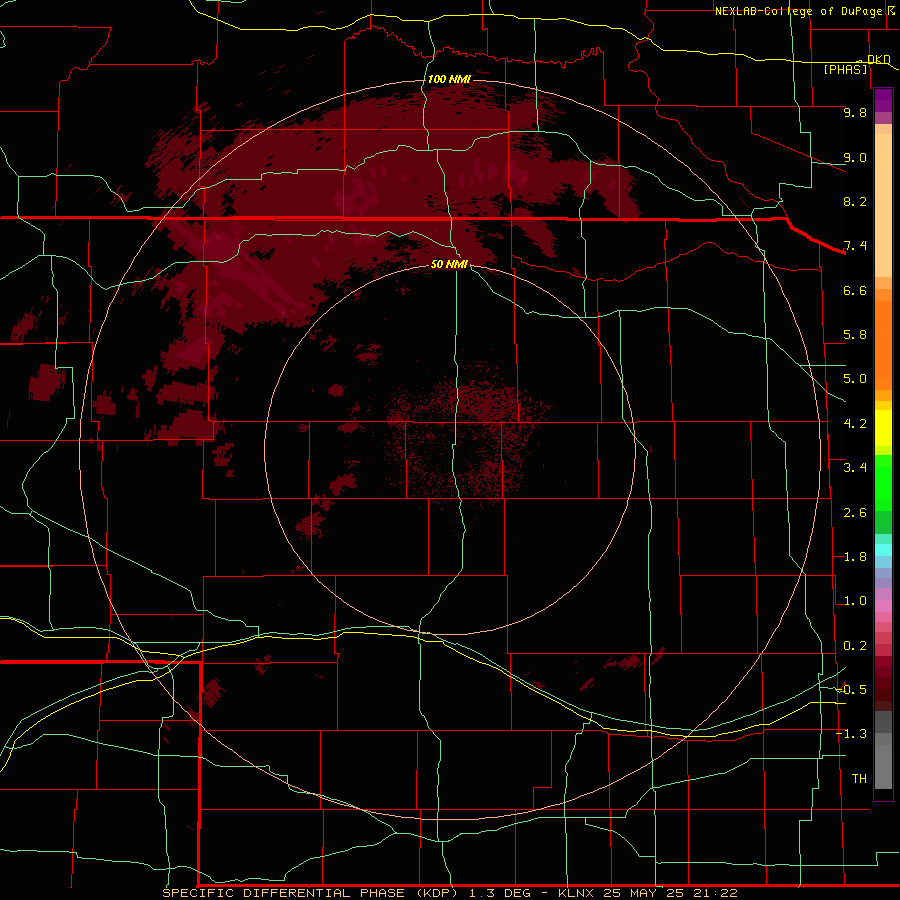
Task: Click the 50 NMI range ring label
Action: 449,264
